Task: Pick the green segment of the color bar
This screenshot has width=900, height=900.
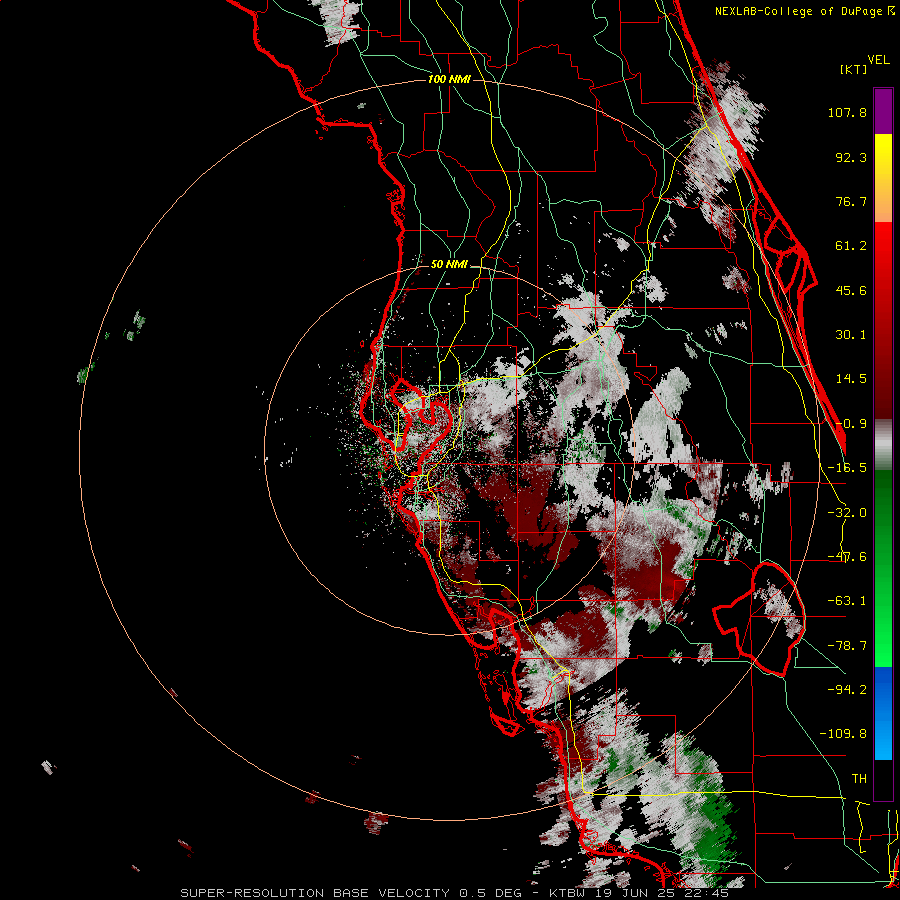Action: (883, 568)
